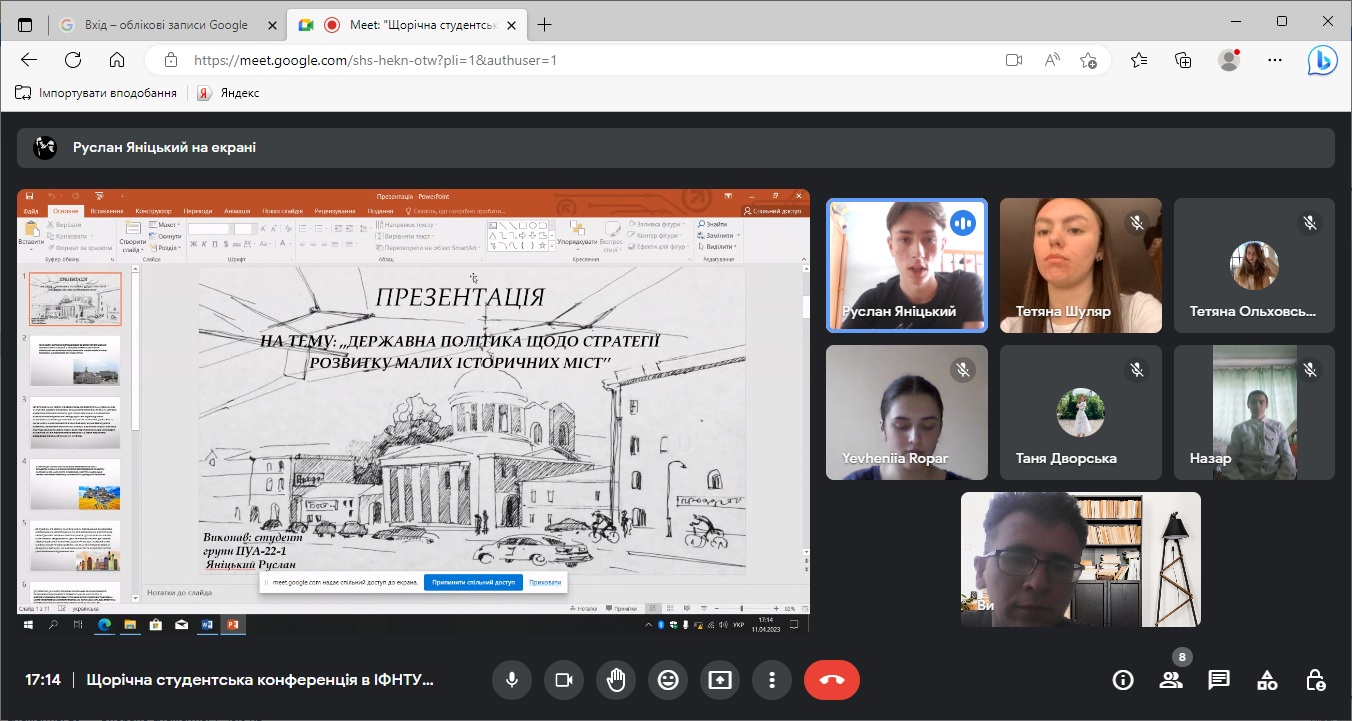Leave the call with red hang-up button
Image resolution: width=1352 pixels, height=721 pixels.
831,680
